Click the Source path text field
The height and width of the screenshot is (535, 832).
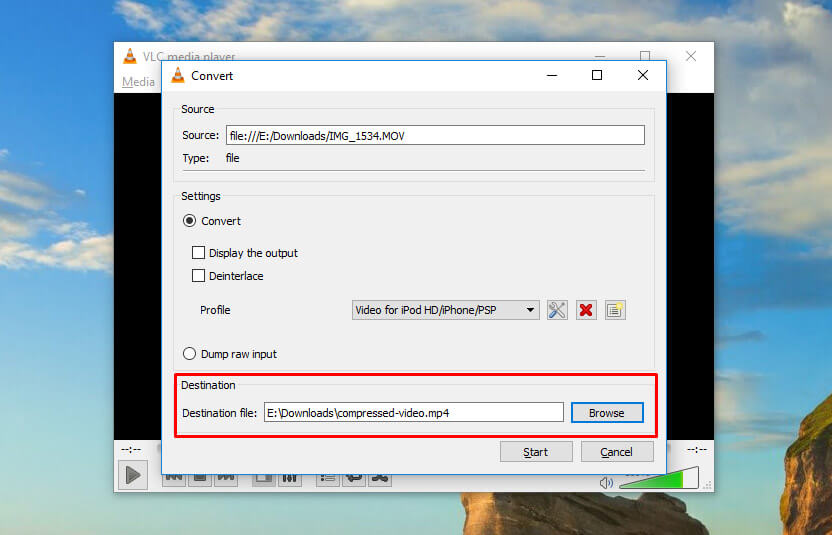click(x=435, y=135)
